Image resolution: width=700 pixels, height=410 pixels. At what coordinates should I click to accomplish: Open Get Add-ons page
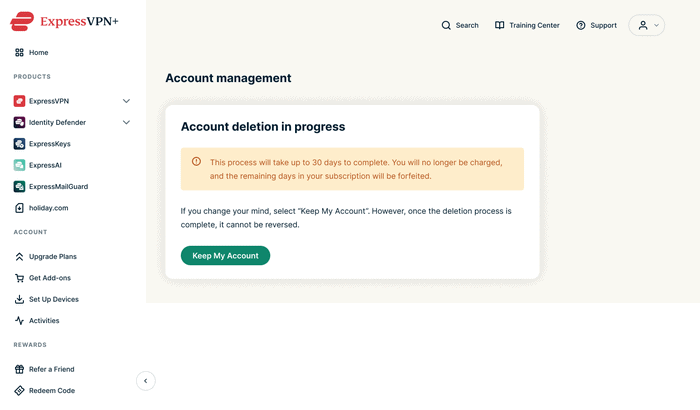pyautogui.click(x=50, y=278)
